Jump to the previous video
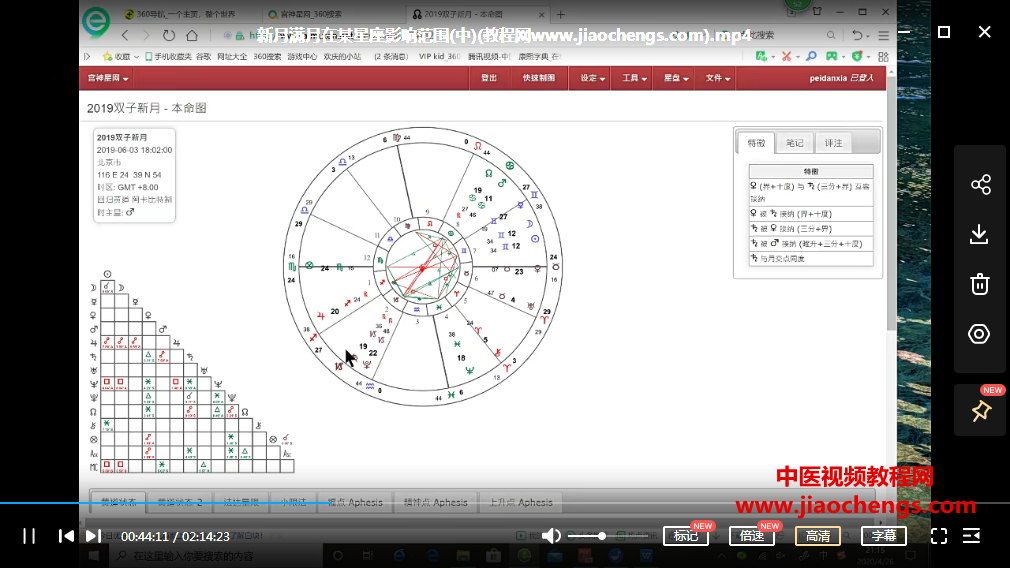The image size is (1010, 568). [x=66, y=536]
